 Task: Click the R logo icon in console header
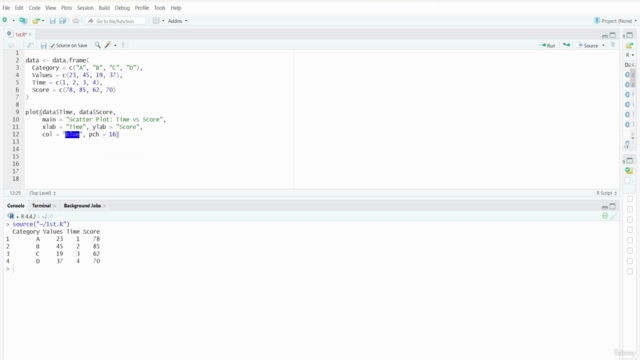click(x=11, y=216)
